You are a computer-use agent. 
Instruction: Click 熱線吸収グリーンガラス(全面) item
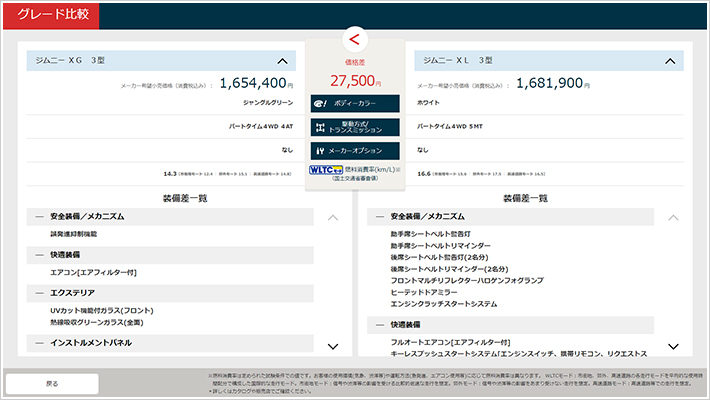[97, 323]
